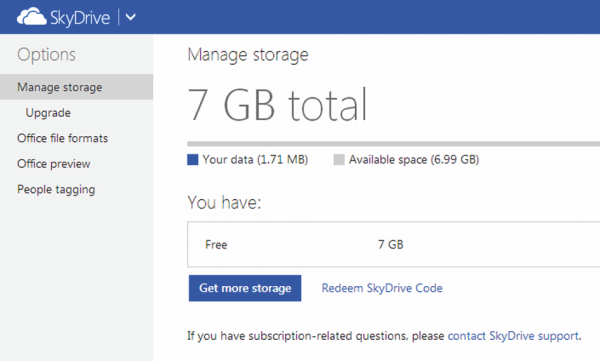
Task: Click the blue Your data legend swatch
Action: tap(192, 160)
